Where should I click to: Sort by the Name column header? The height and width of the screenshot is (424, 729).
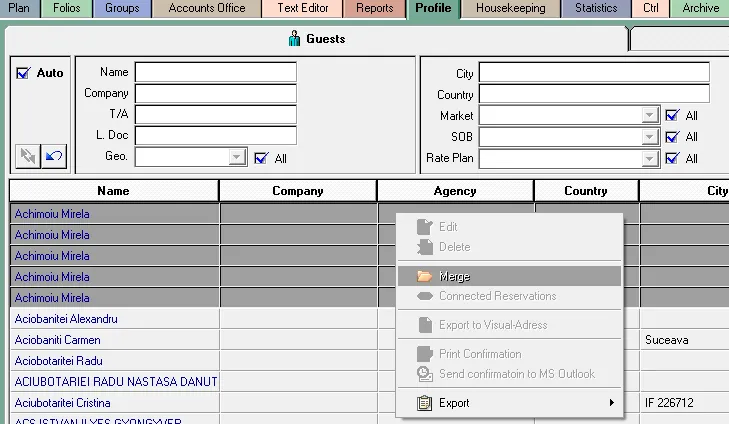[114, 191]
